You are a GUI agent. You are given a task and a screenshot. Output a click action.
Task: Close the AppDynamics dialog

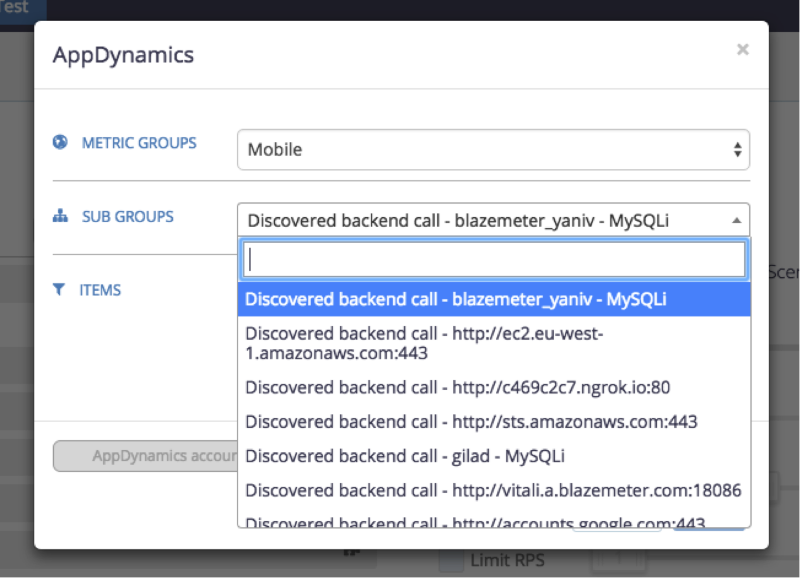point(742,49)
